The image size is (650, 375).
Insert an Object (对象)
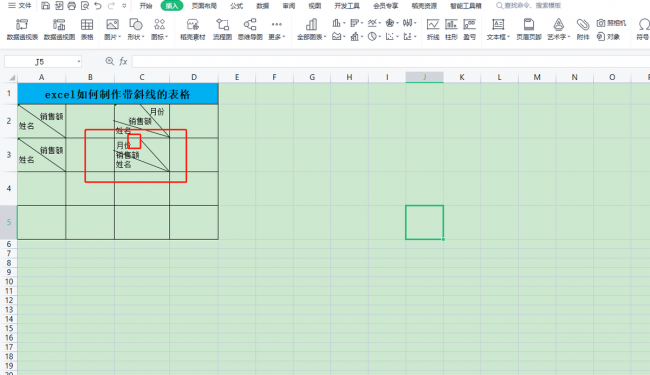608,37
